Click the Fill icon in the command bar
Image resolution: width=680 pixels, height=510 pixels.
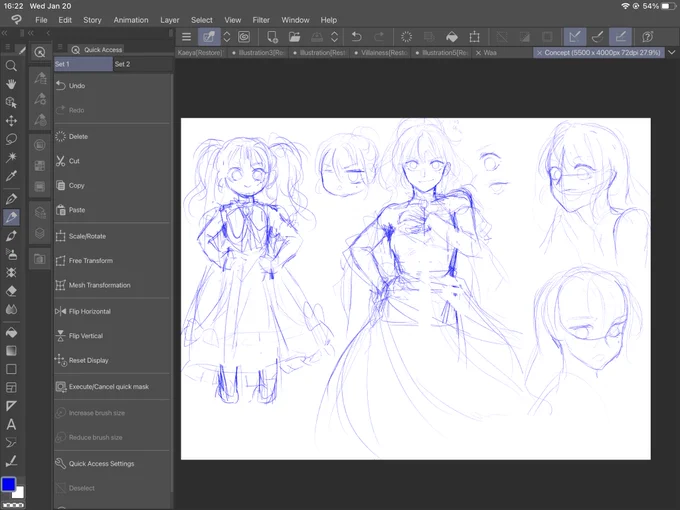[x=451, y=37]
